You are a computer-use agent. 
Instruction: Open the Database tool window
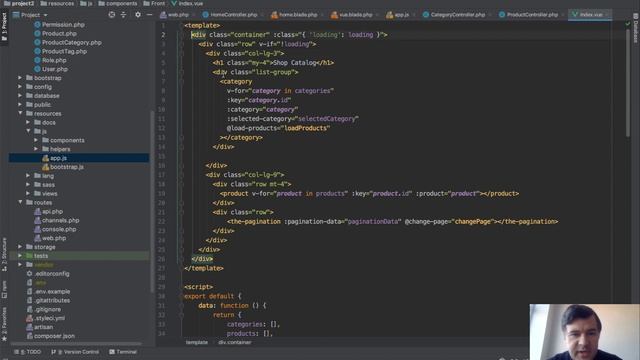pos(636,28)
